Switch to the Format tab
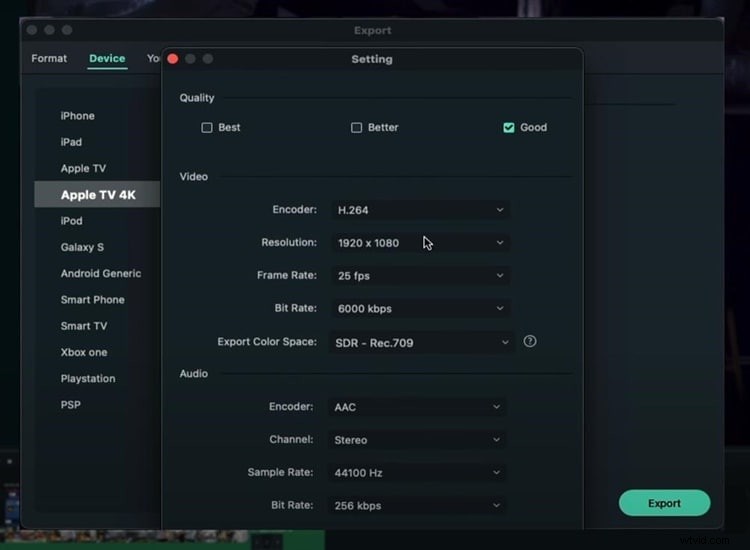The height and width of the screenshot is (550, 750). [x=49, y=58]
